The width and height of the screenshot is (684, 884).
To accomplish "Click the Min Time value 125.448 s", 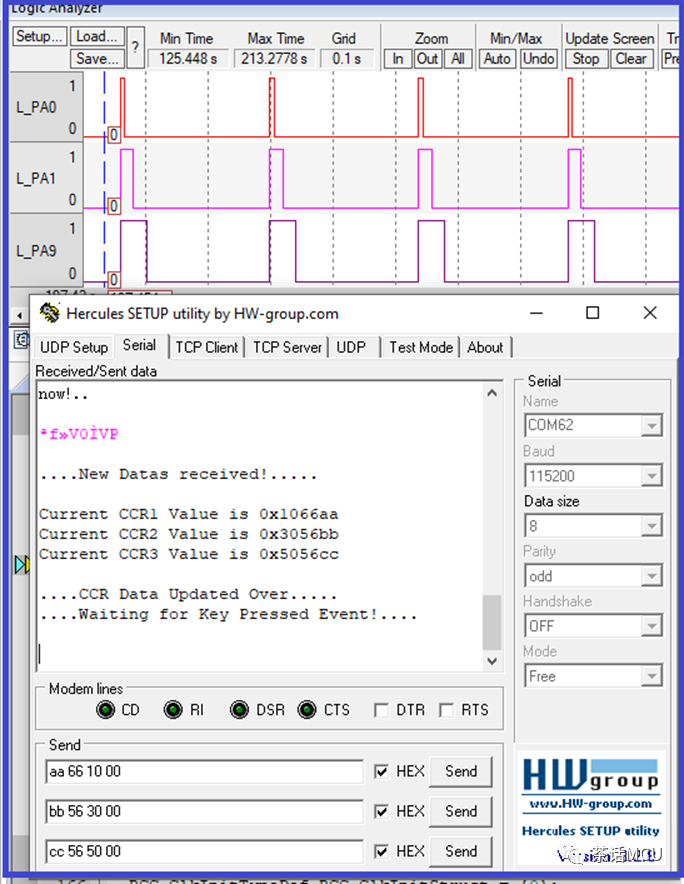I will [188, 59].
